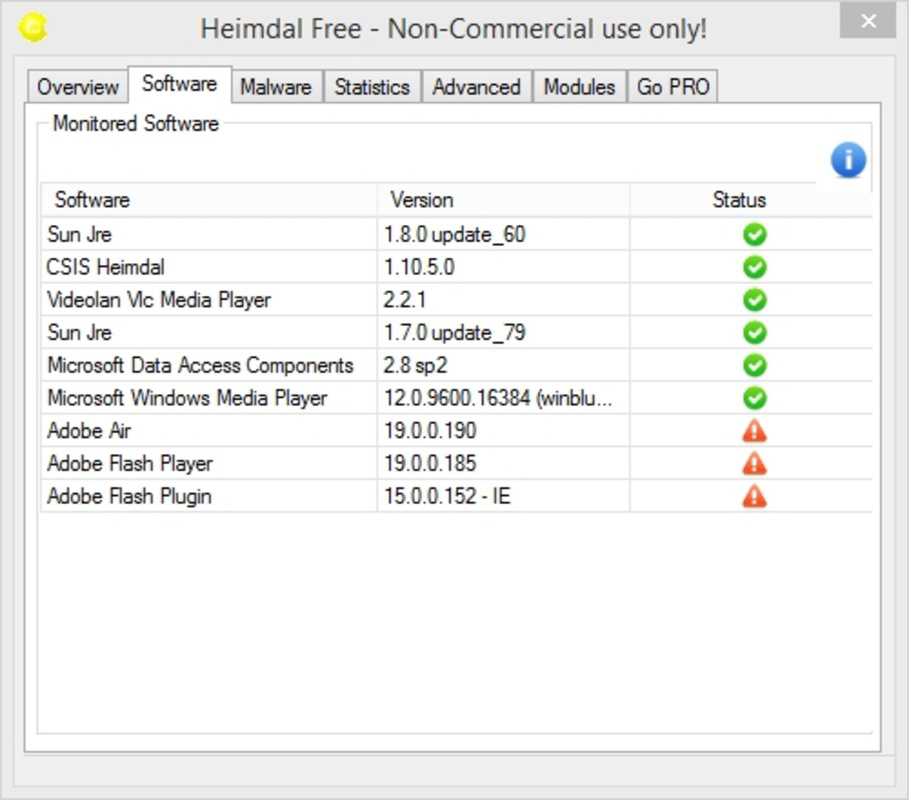909x800 pixels.
Task: Go to the Advanced tab
Action: pos(477,87)
